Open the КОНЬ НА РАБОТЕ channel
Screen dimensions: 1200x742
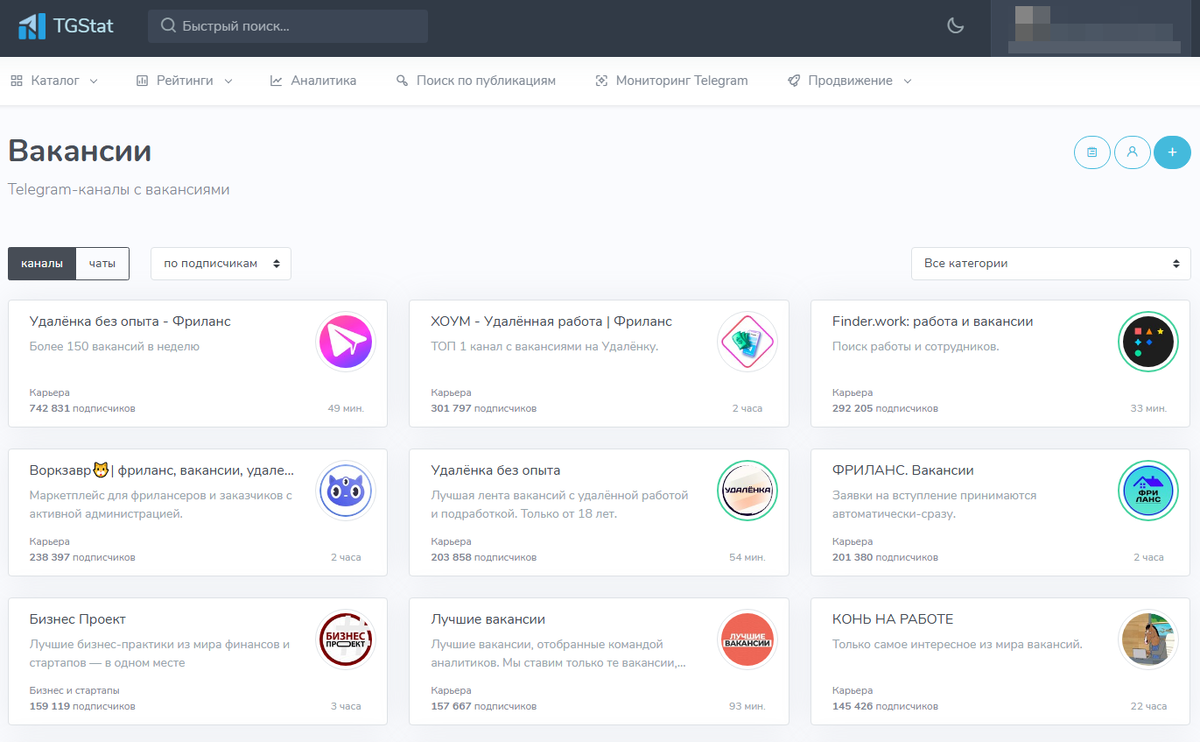[892, 619]
